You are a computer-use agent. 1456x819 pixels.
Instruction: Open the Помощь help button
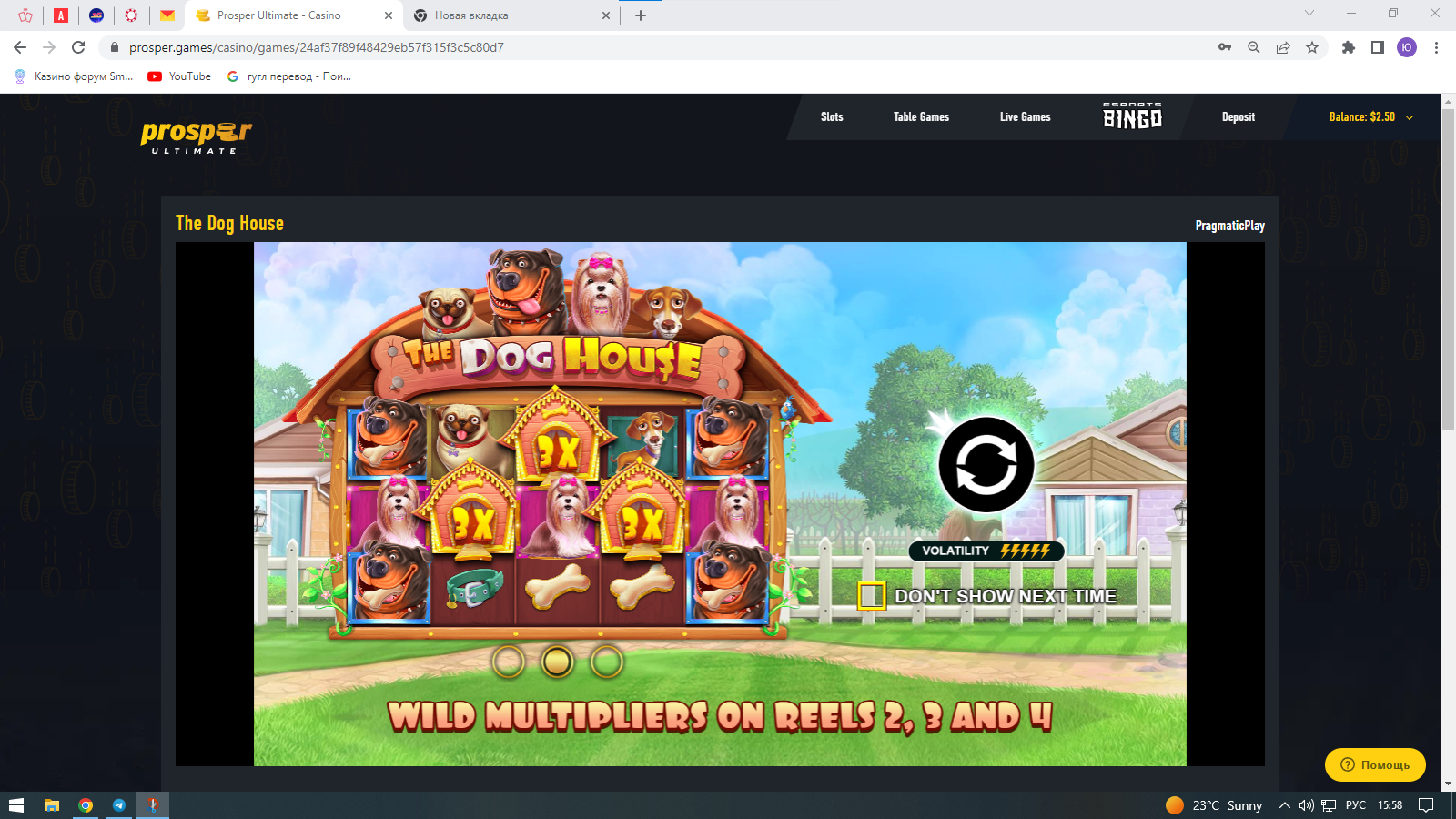(1375, 764)
